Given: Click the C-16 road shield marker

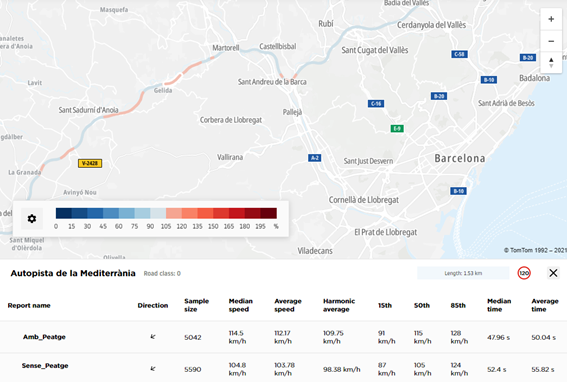Looking at the screenshot, I should pos(376,104).
